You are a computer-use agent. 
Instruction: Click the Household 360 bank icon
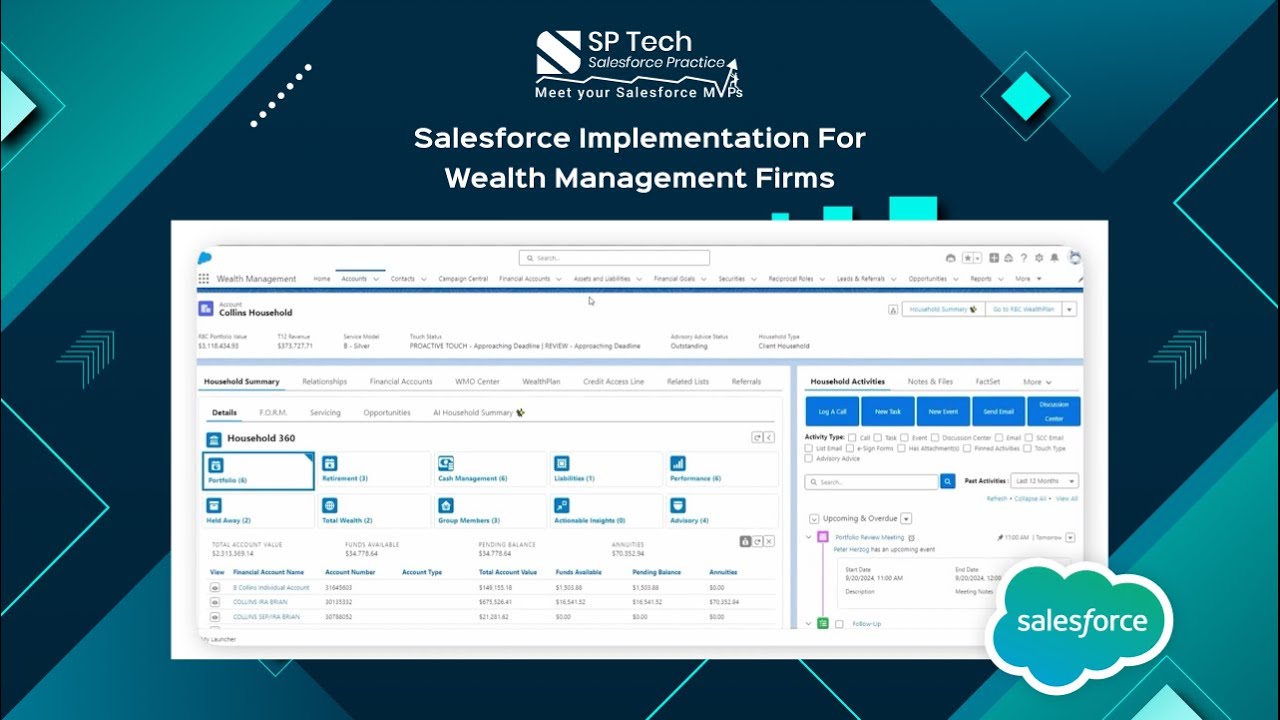[214, 439]
